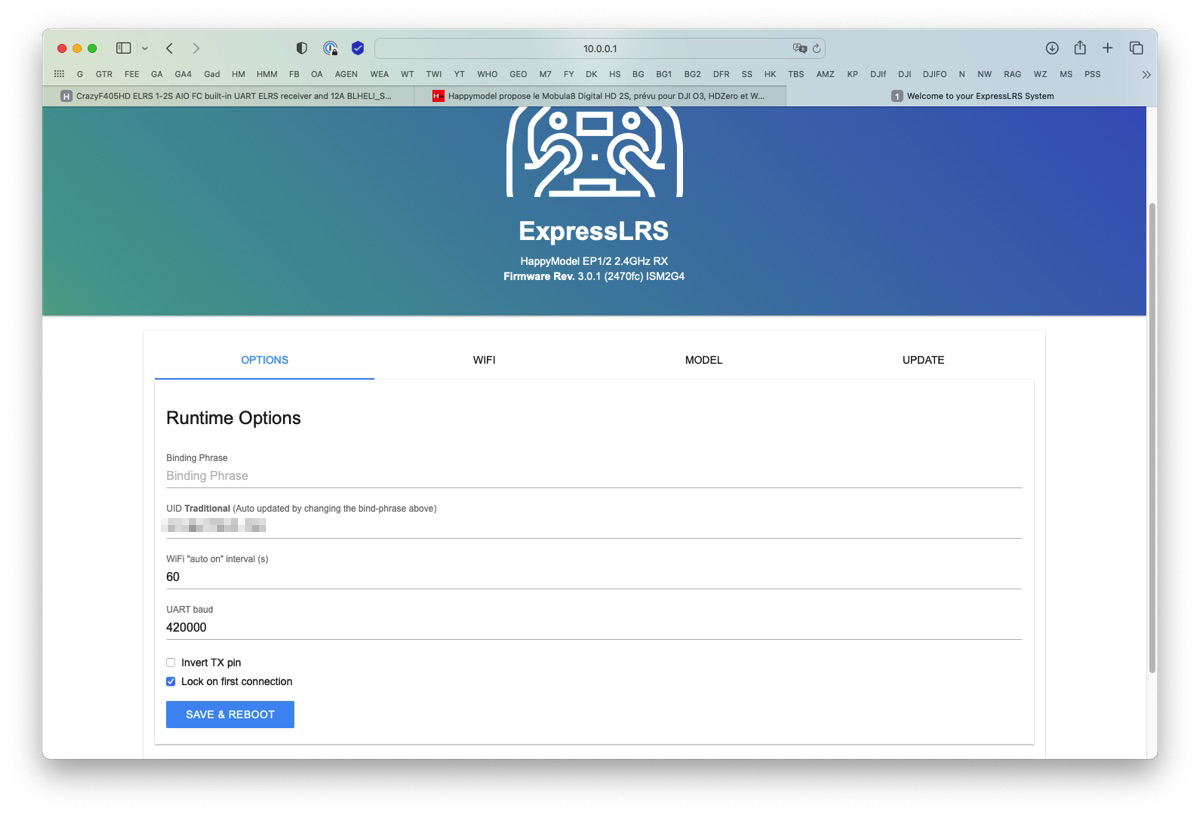Viewport: 1200px width, 815px height.
Task: Switch to the CrazyF405HD ELRS tab
Action: pos(228,96)
